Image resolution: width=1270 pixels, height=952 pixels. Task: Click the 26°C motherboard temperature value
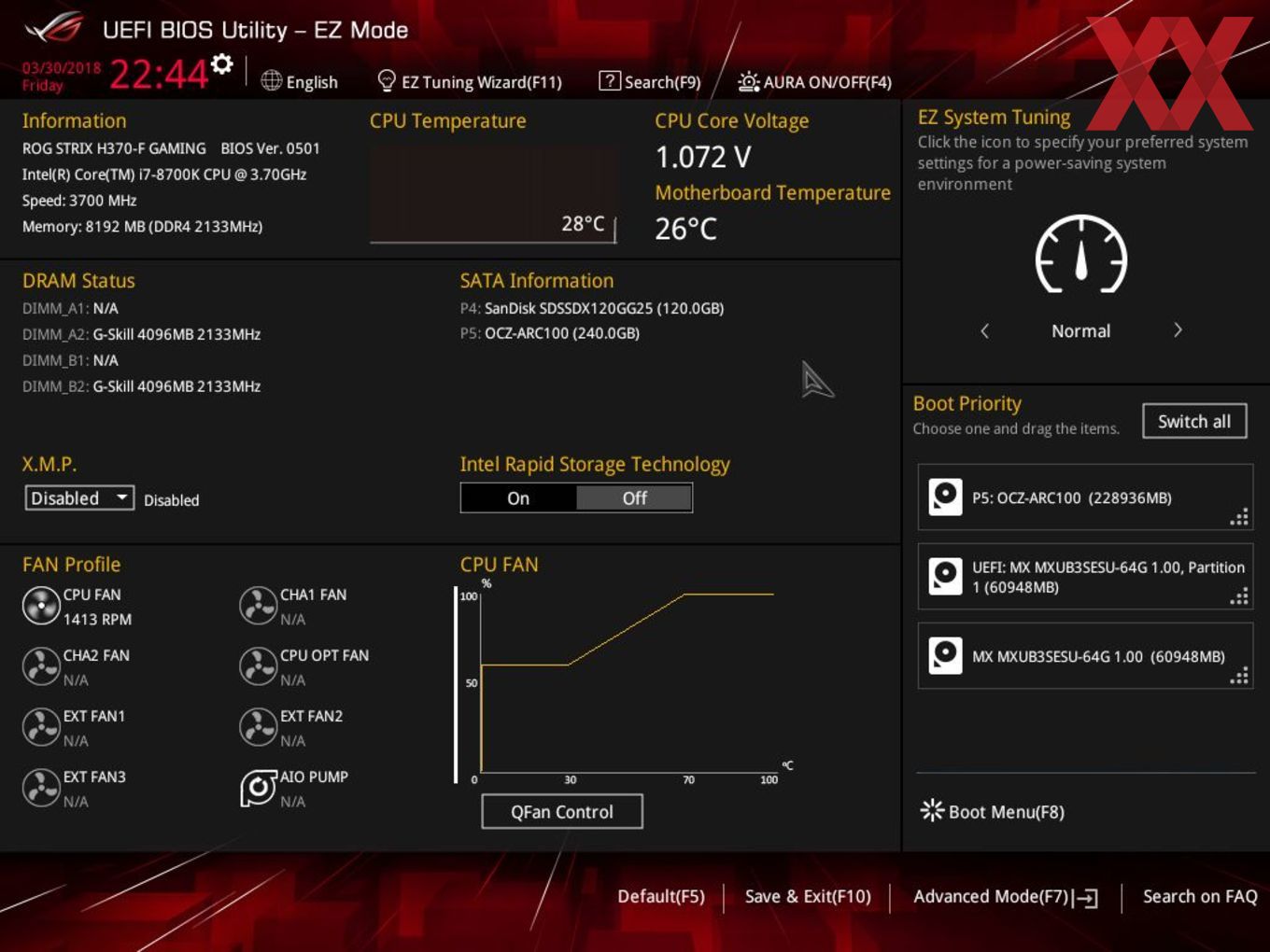point(686,229)
